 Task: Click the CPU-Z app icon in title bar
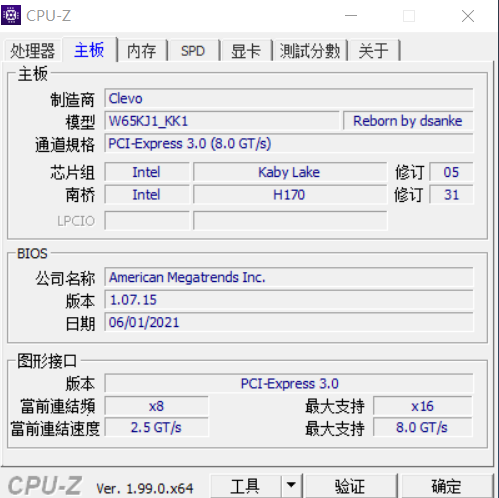click(x=11, y=15)
